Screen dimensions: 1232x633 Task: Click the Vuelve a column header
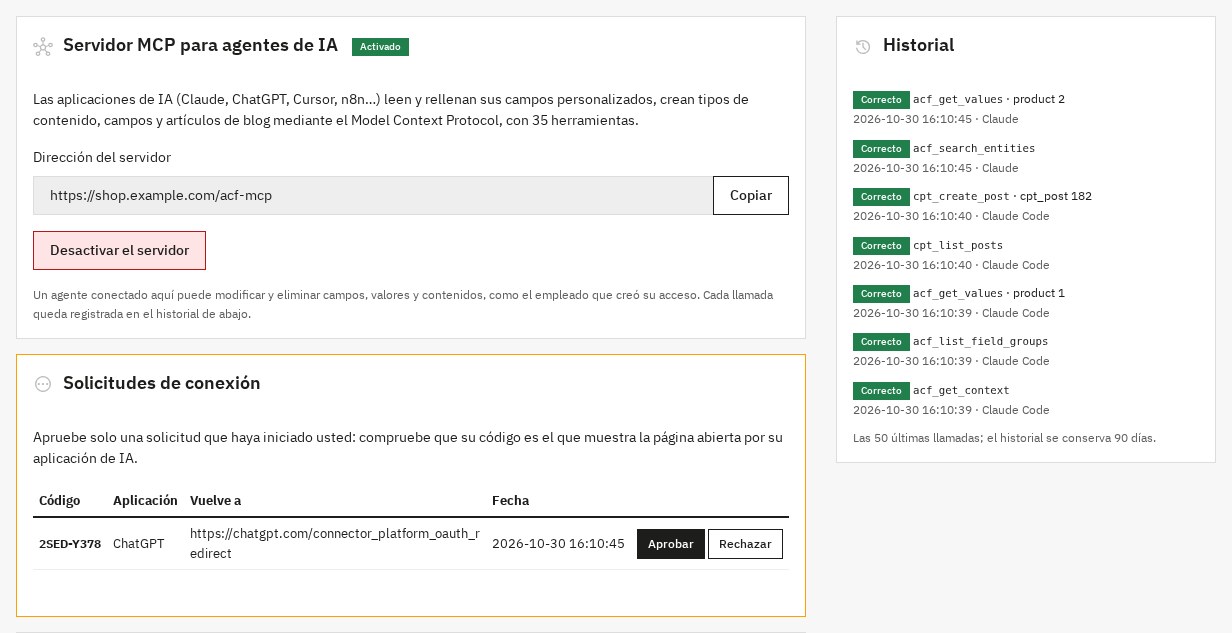pos(215,500)
